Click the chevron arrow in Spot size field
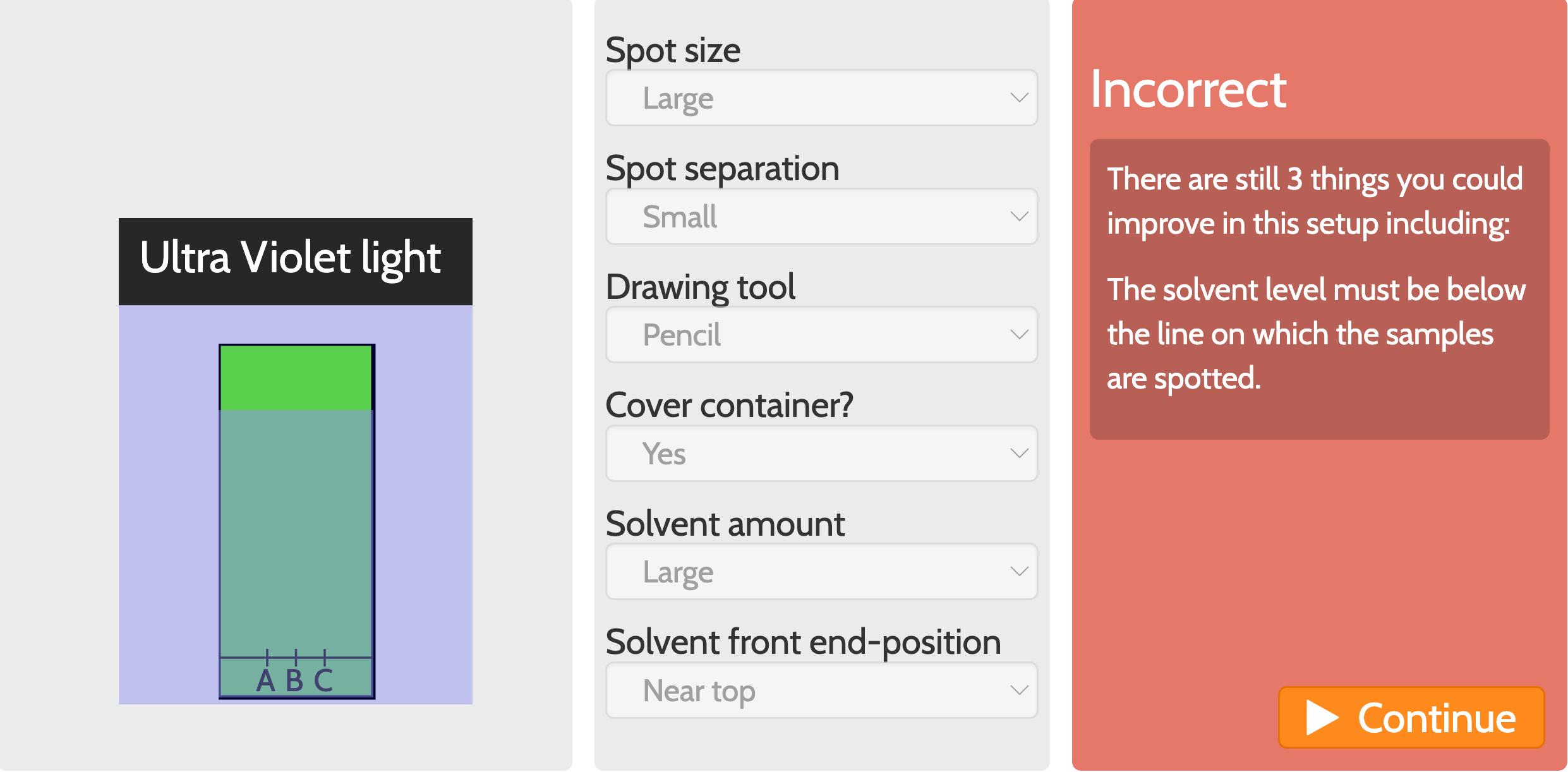This screenshot has width=1568, height=772. [1019, 98]
